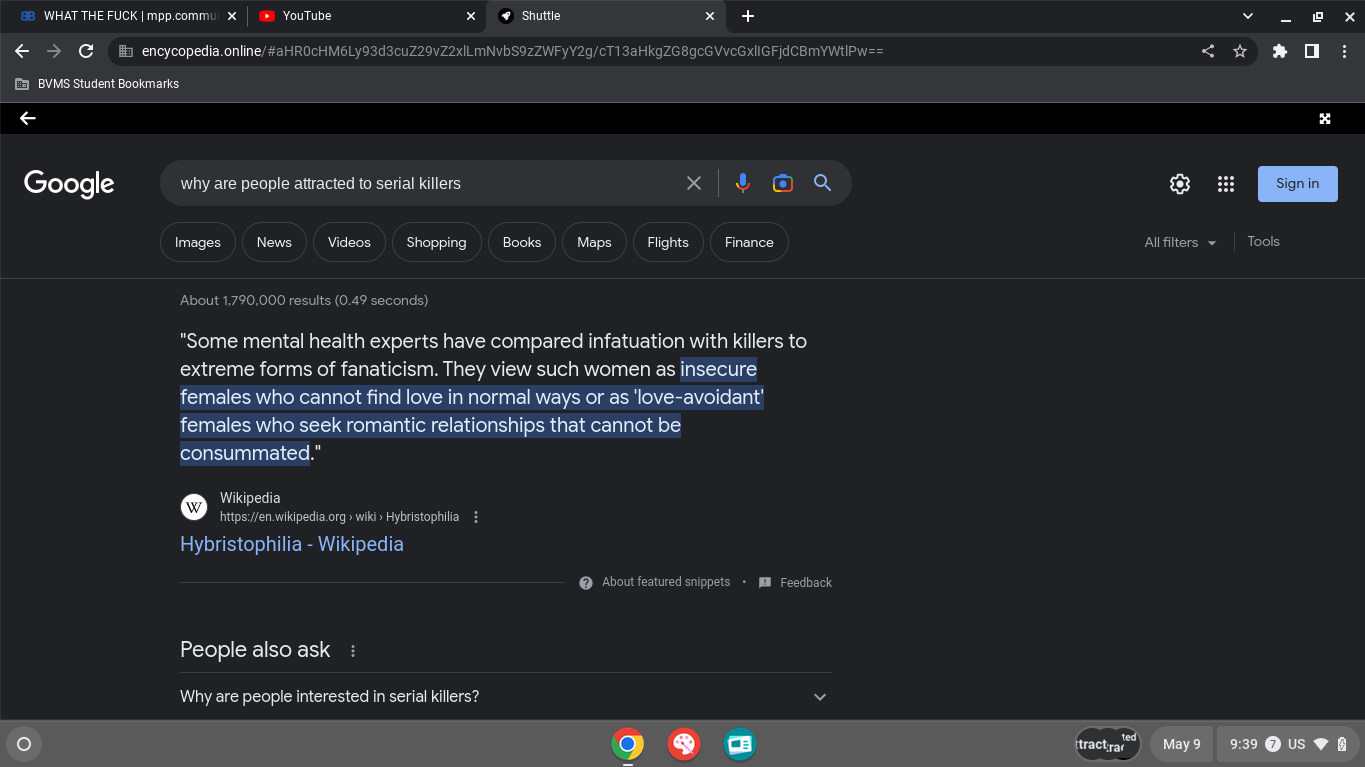1365x767 pixels.
Task: Open the May 9 calendar chip
Action: coord(1181,744)
